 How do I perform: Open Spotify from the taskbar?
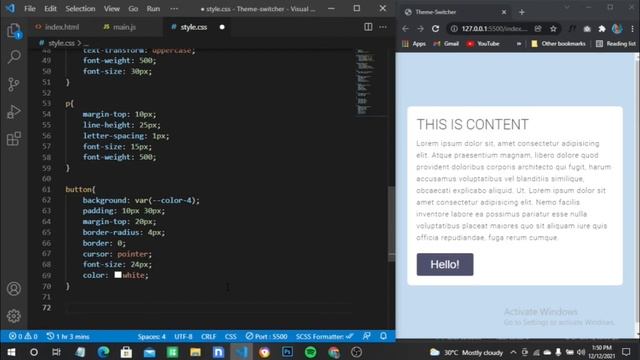pyautogui.click(x=311, y=352)
